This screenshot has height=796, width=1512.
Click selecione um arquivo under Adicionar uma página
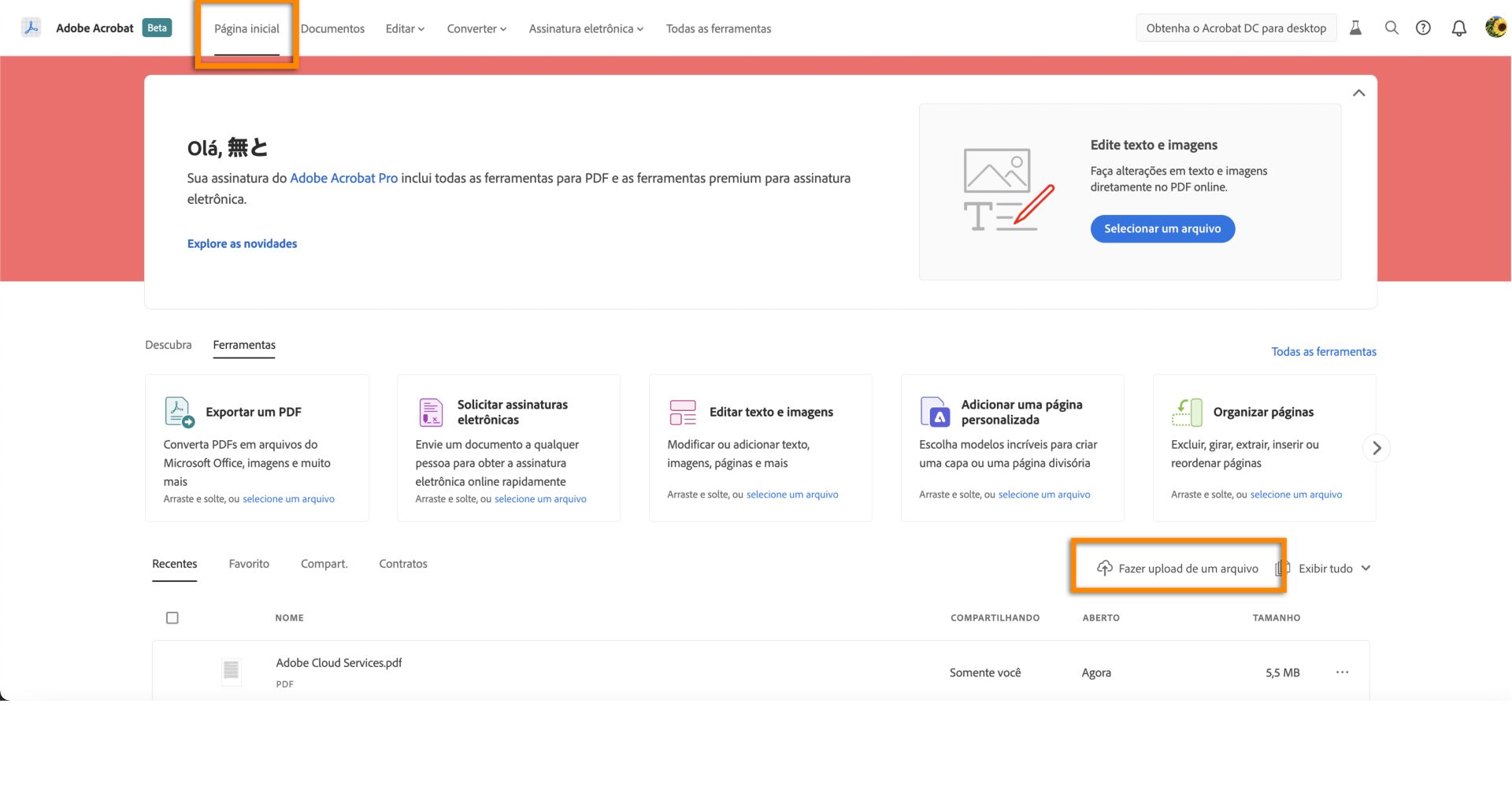tap(1044, 494)
